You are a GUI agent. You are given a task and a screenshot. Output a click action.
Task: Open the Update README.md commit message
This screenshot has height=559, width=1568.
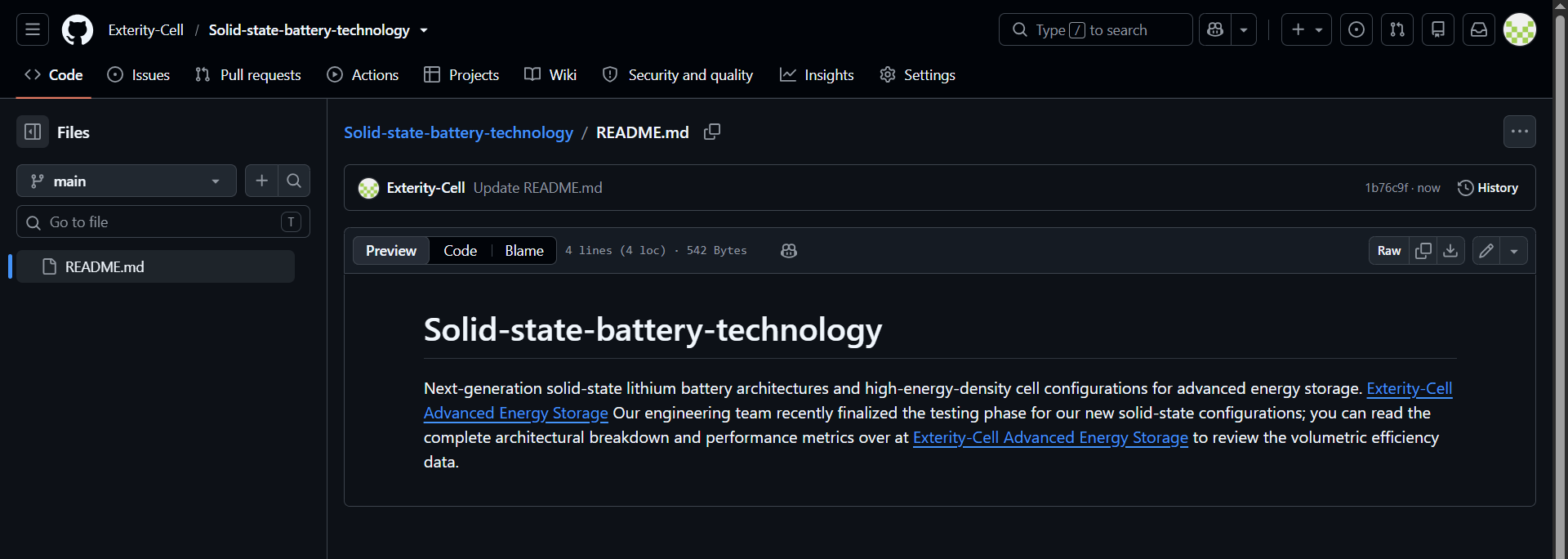click(x=537, y=187)
